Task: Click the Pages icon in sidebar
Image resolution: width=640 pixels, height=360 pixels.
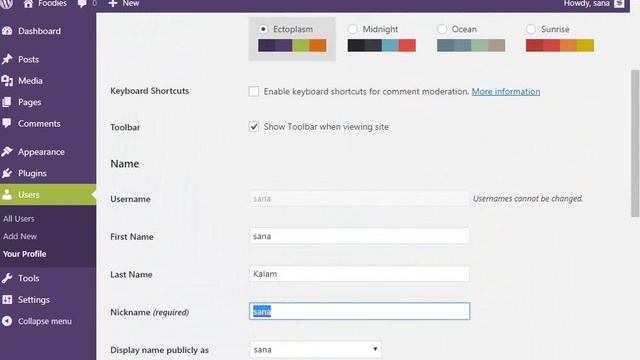Action: click(x=7, y=102)
